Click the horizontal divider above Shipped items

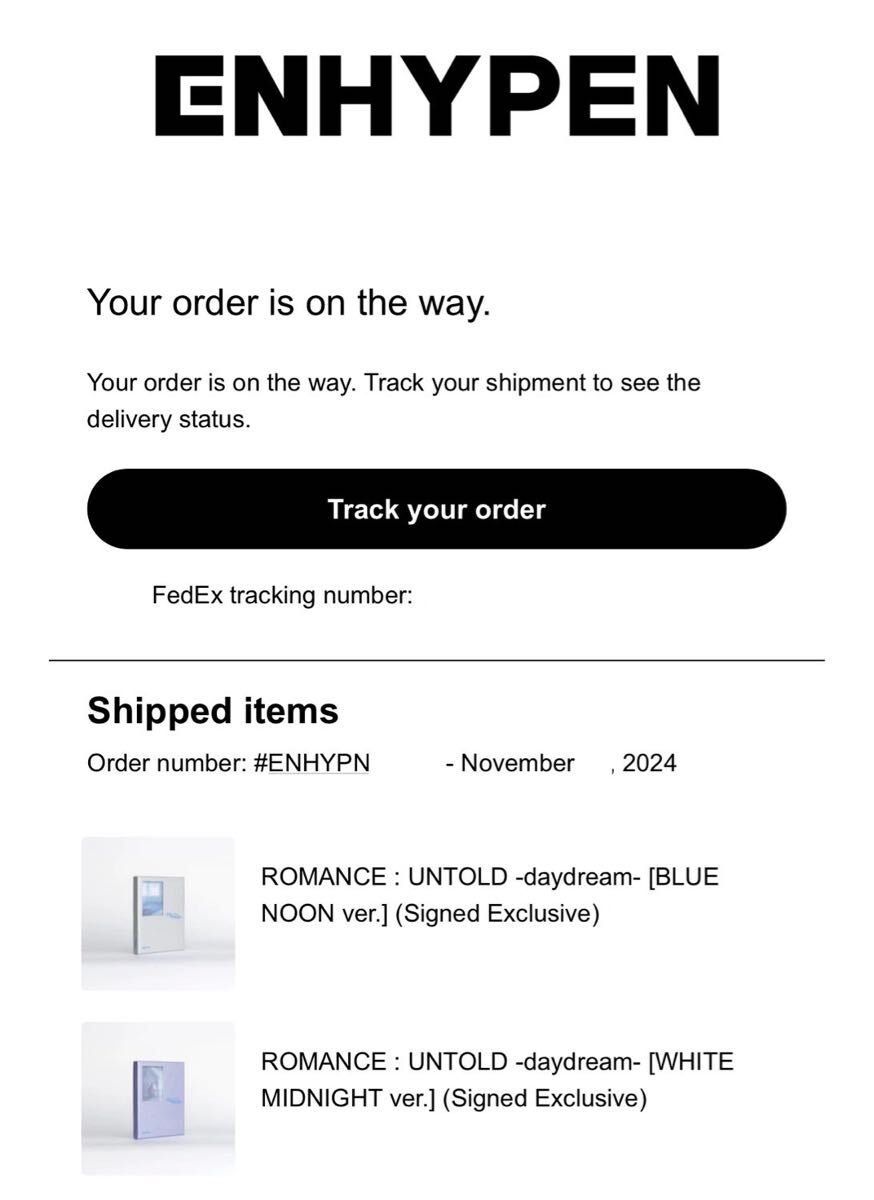coord(437,660)
